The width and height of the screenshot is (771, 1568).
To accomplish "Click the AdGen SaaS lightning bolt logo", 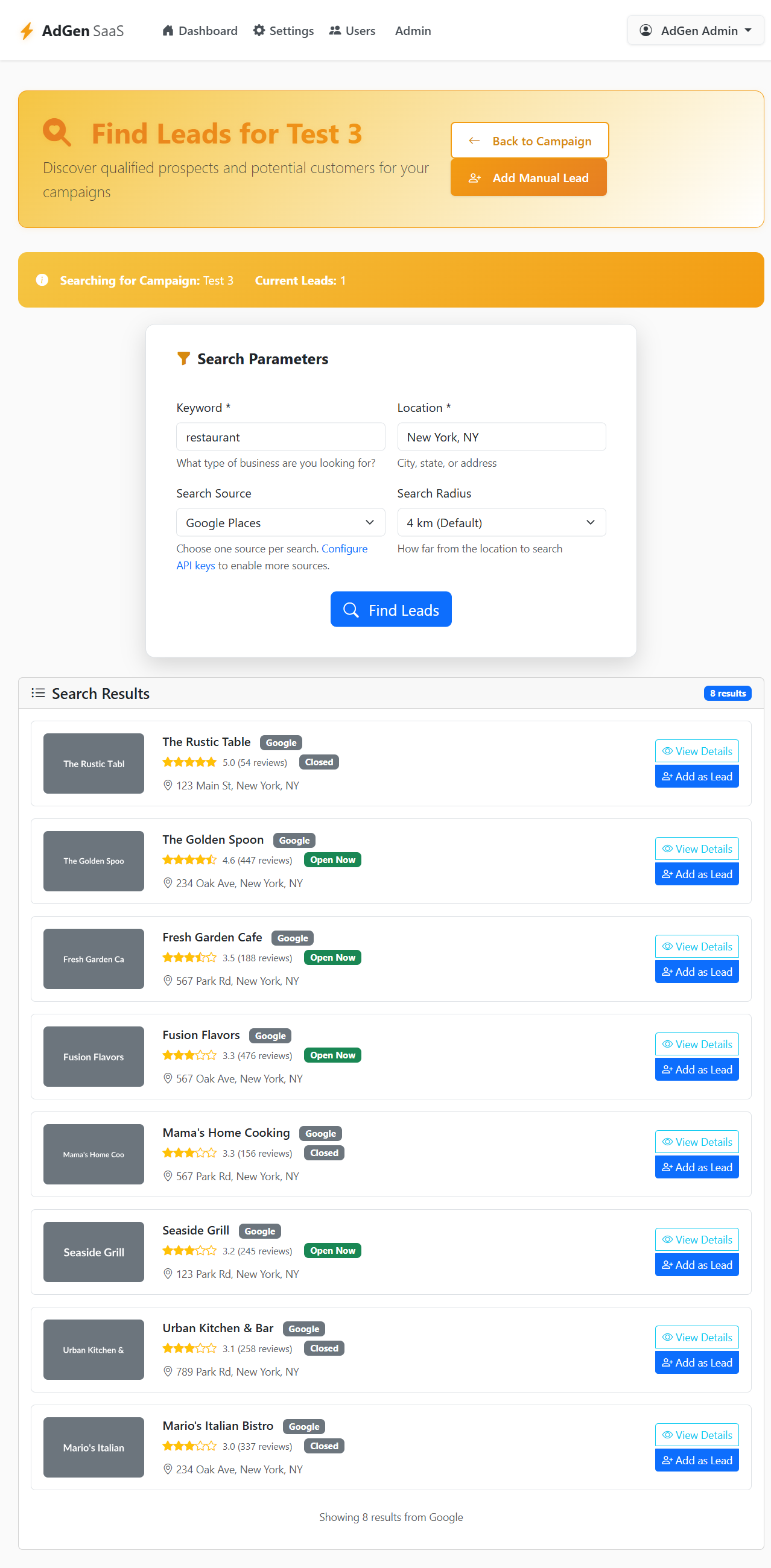I will pos(26,30).
